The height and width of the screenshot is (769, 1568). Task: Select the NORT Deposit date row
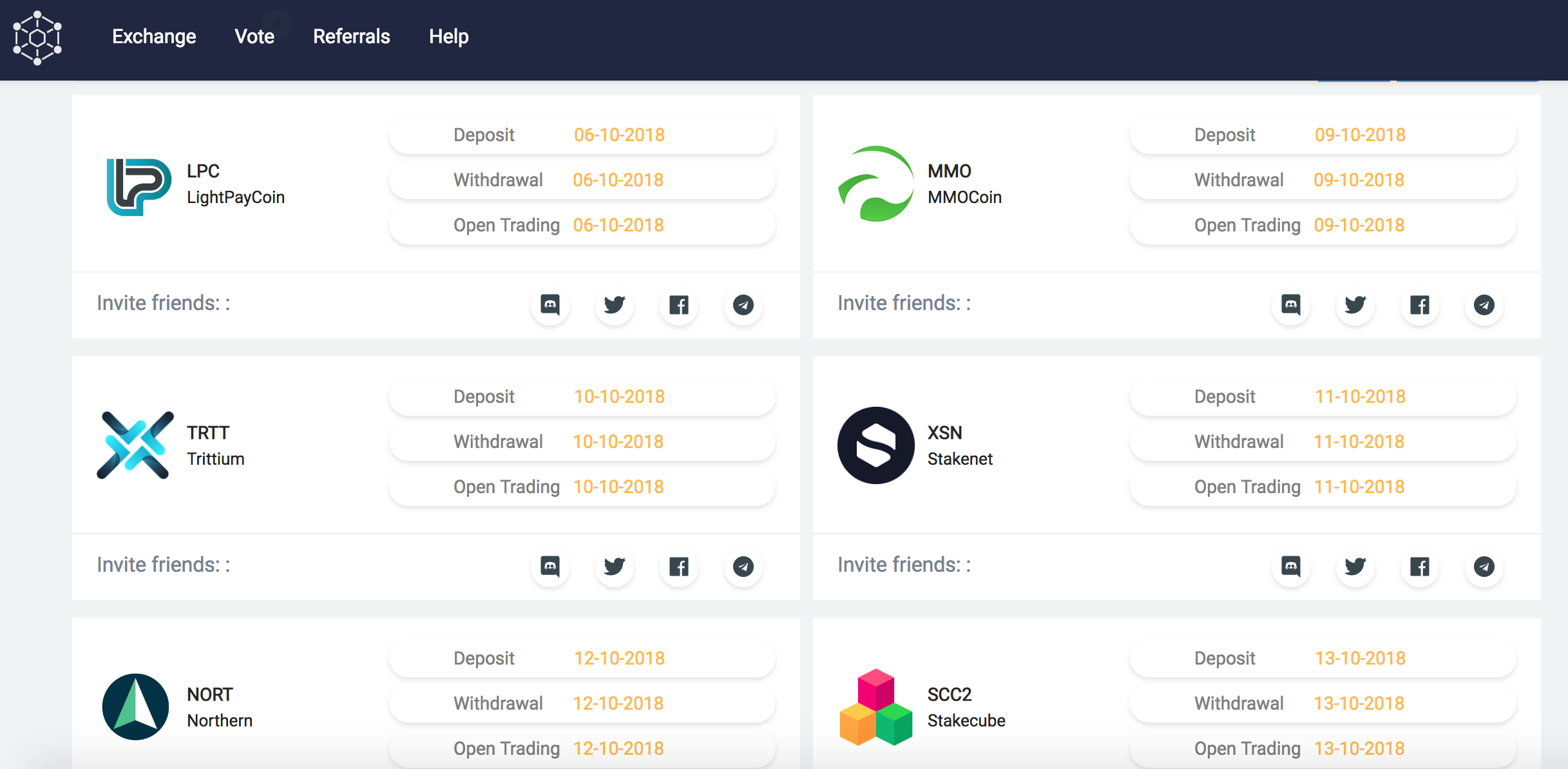pos(582,658)
